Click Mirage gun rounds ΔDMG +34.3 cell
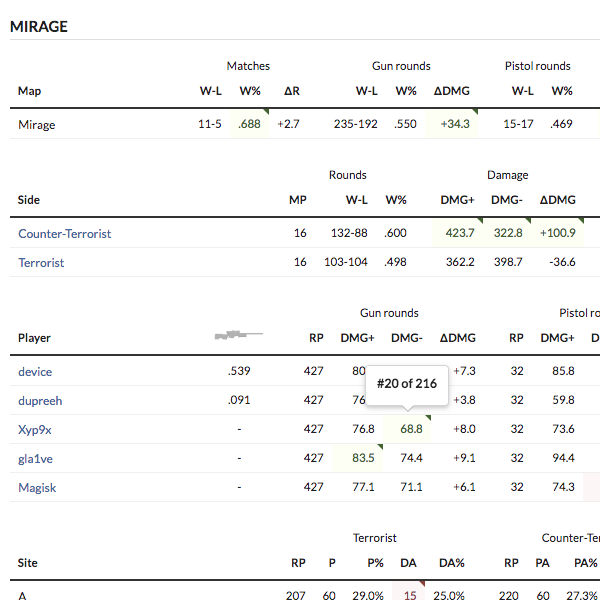 [x=452, y=124]
